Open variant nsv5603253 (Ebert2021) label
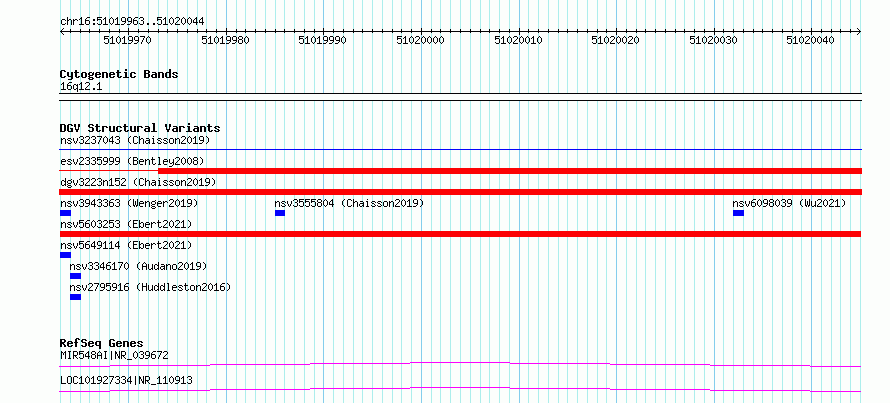 [126, 224]
